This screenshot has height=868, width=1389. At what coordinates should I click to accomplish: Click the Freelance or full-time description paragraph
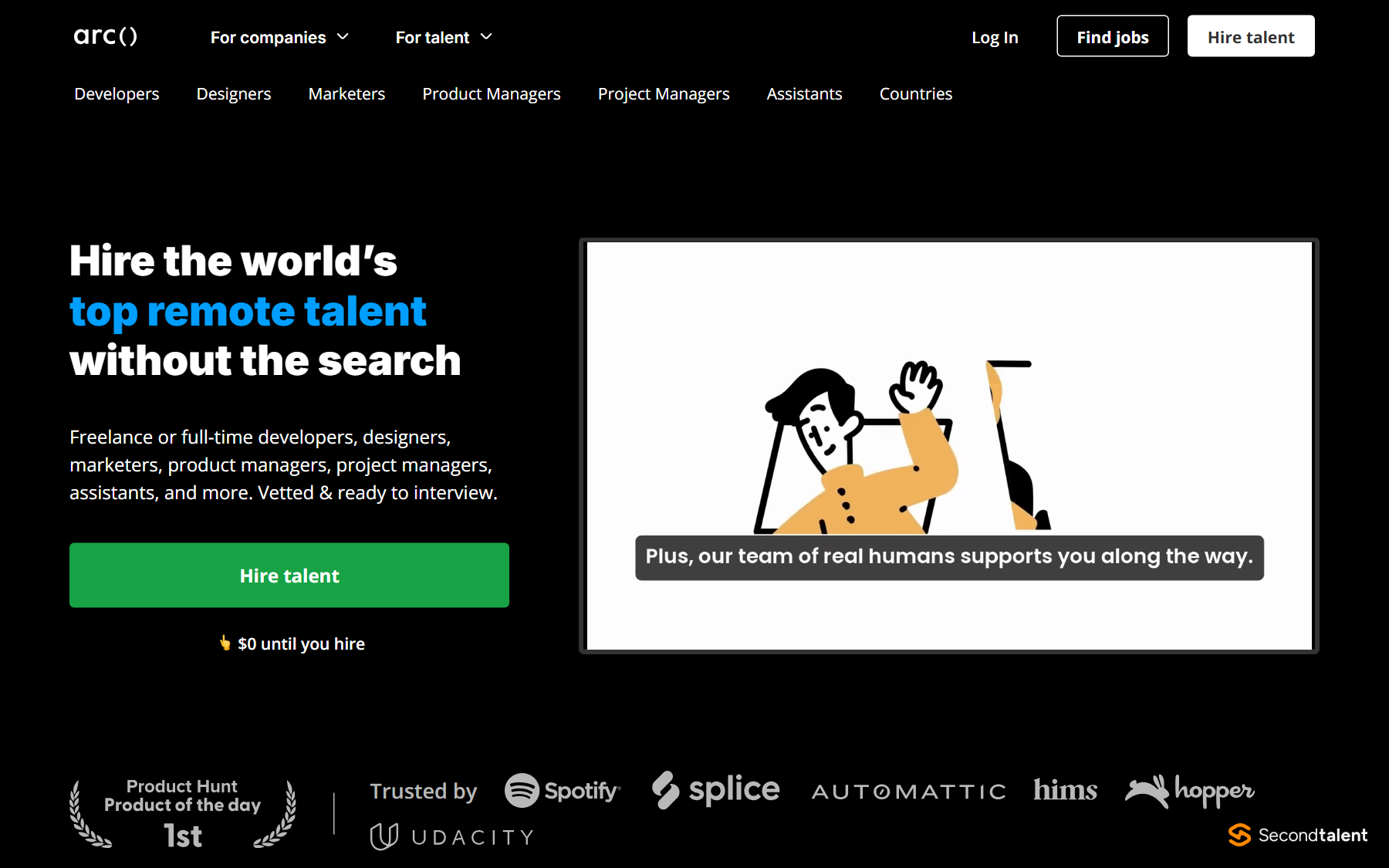[x=283, y=464]
